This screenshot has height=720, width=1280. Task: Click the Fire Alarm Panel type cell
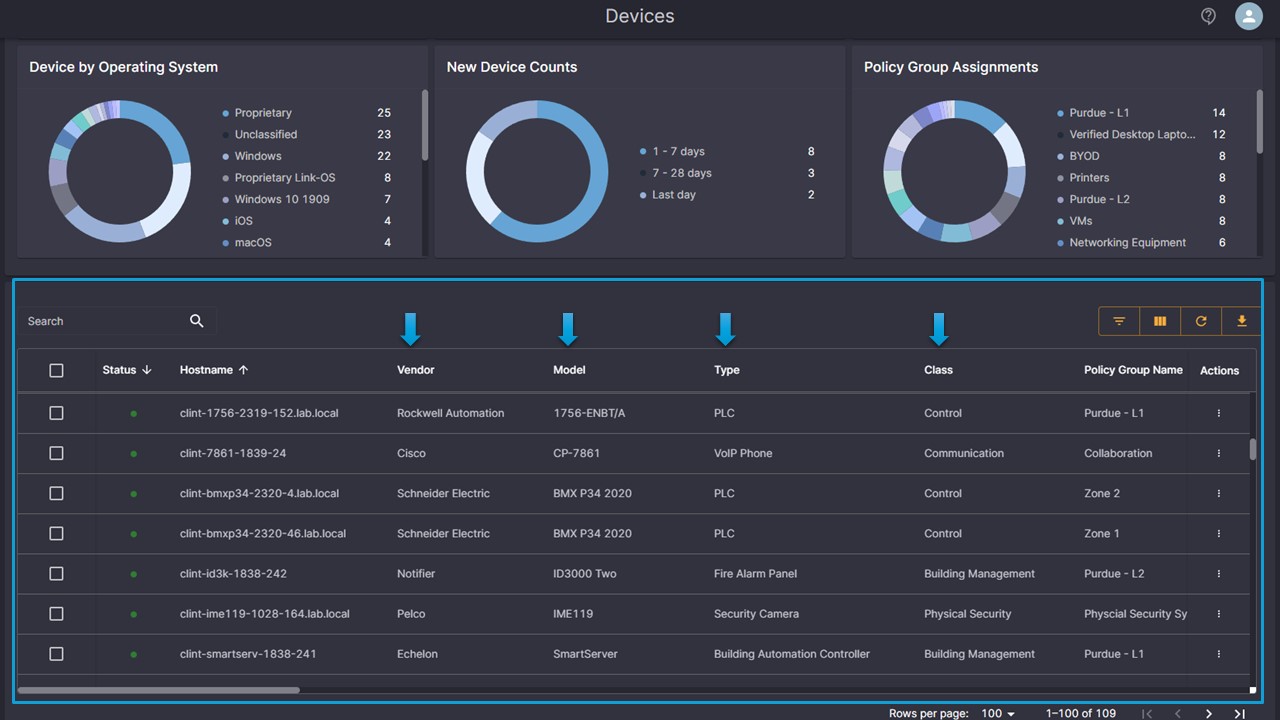pos(755,574)
